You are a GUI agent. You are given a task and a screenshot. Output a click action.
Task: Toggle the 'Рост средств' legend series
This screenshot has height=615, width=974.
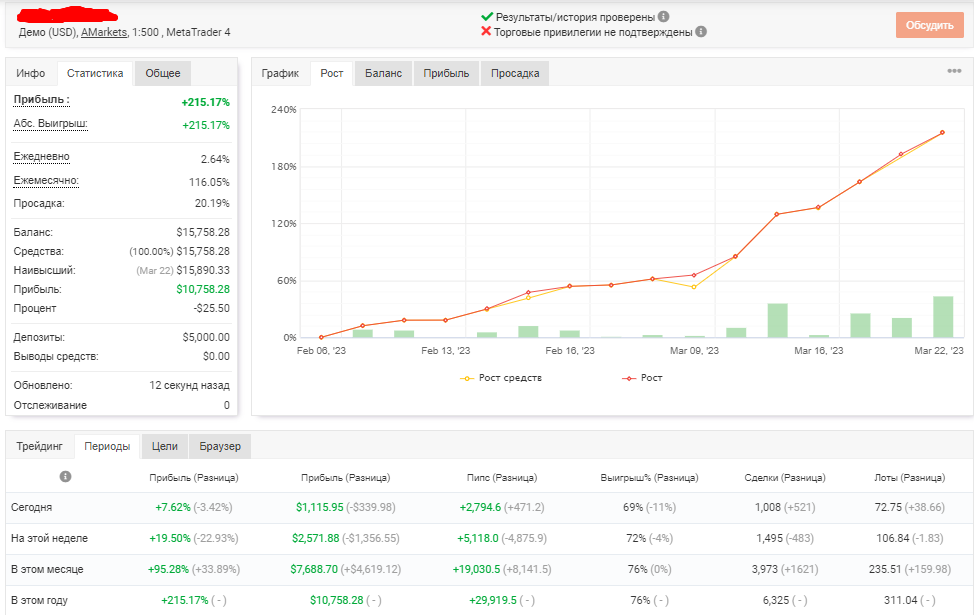(501, 378)
